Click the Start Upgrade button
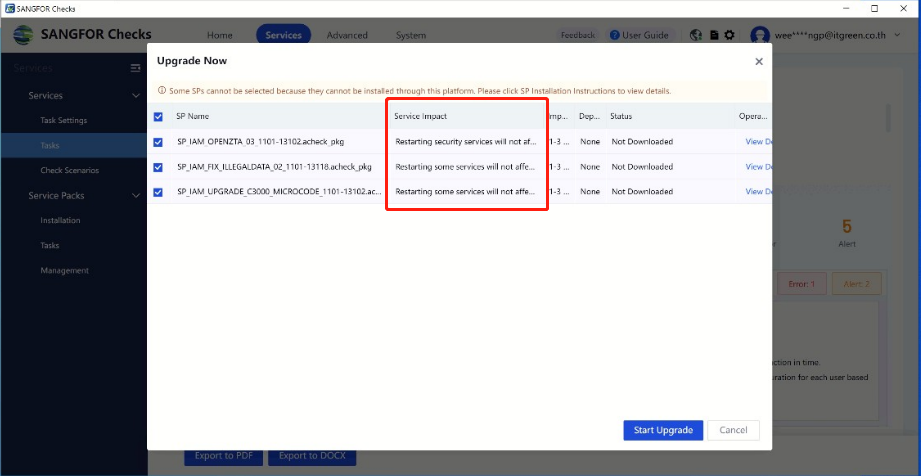The image size is (921, 476). point(663,430)
